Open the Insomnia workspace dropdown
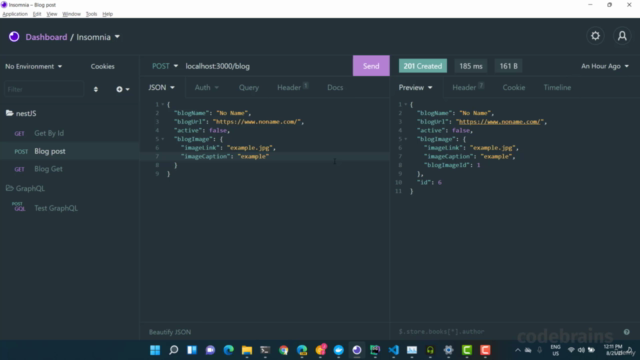 (98, 37)
